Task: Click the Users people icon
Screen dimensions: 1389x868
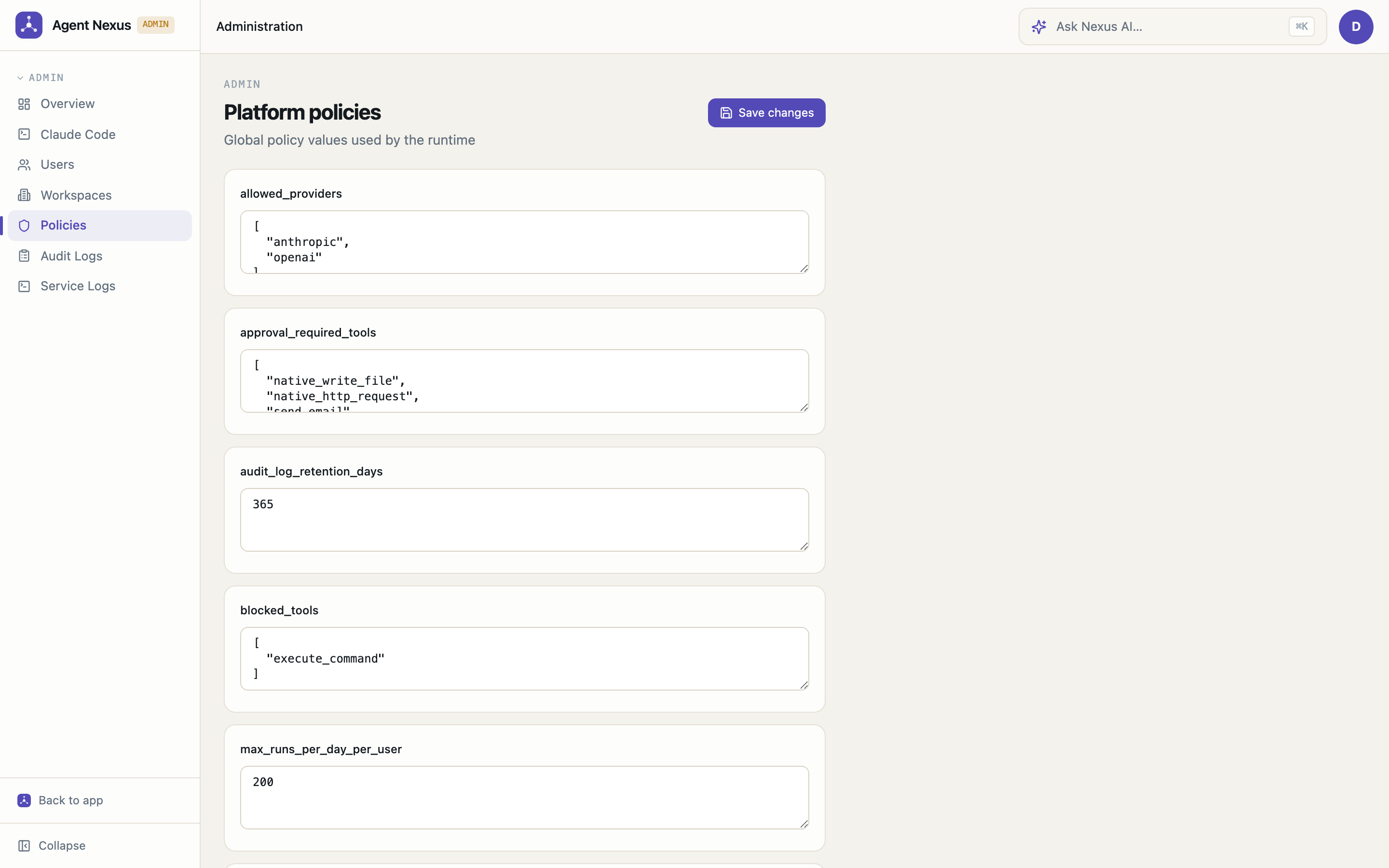Action: pyautogui.click(x=24, y=165)
